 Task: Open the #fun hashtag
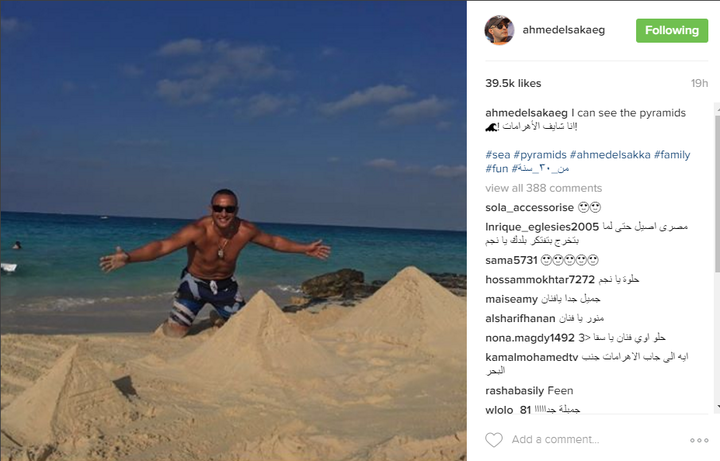pyautogui.click(x=497, y=169)
